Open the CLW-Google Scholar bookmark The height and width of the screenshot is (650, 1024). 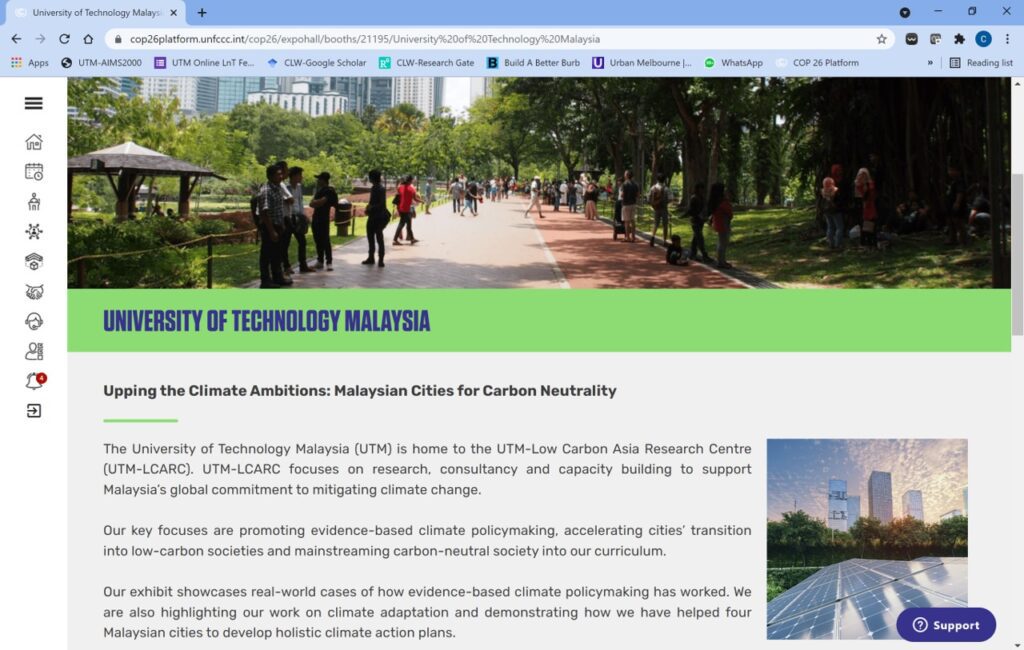[317, 63]
